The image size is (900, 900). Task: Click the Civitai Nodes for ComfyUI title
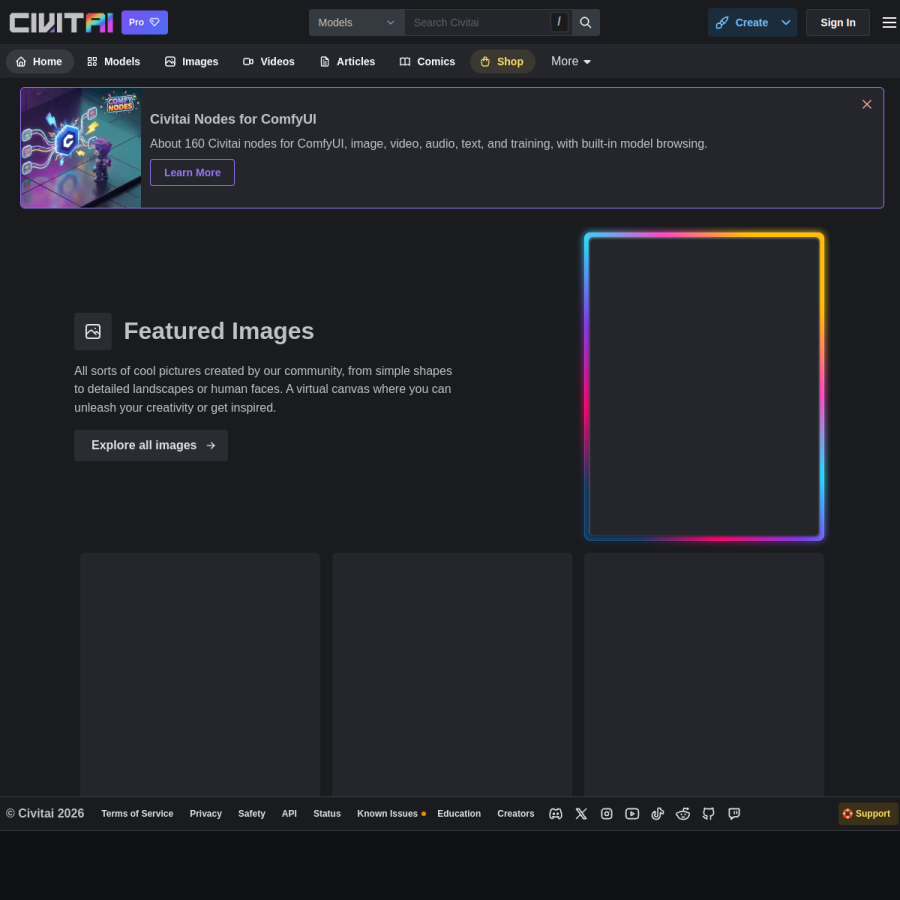pos(233,119)
